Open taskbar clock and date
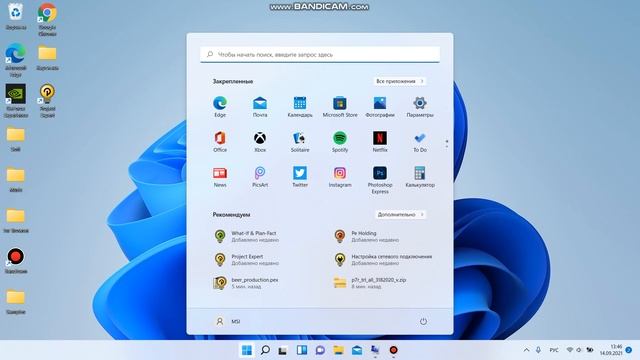The image size is (640, 360). pyautogui.click(x=611, y=350)
